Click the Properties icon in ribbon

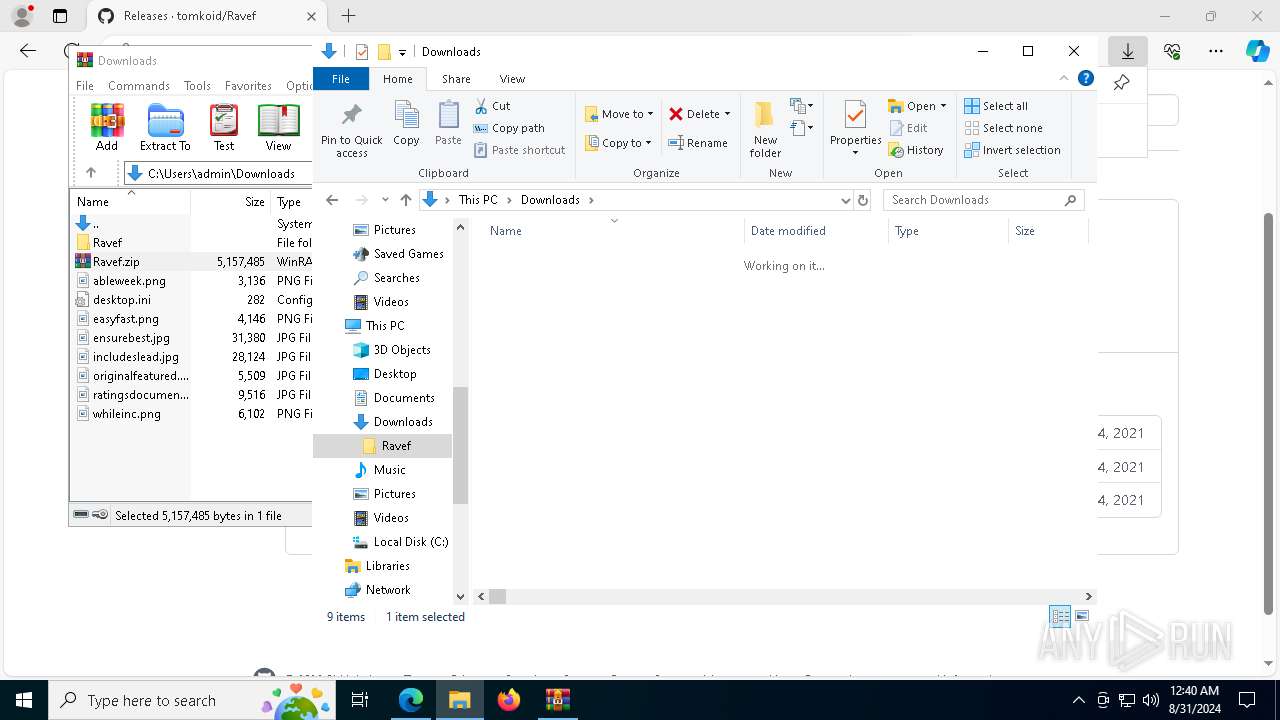point(855,123)
